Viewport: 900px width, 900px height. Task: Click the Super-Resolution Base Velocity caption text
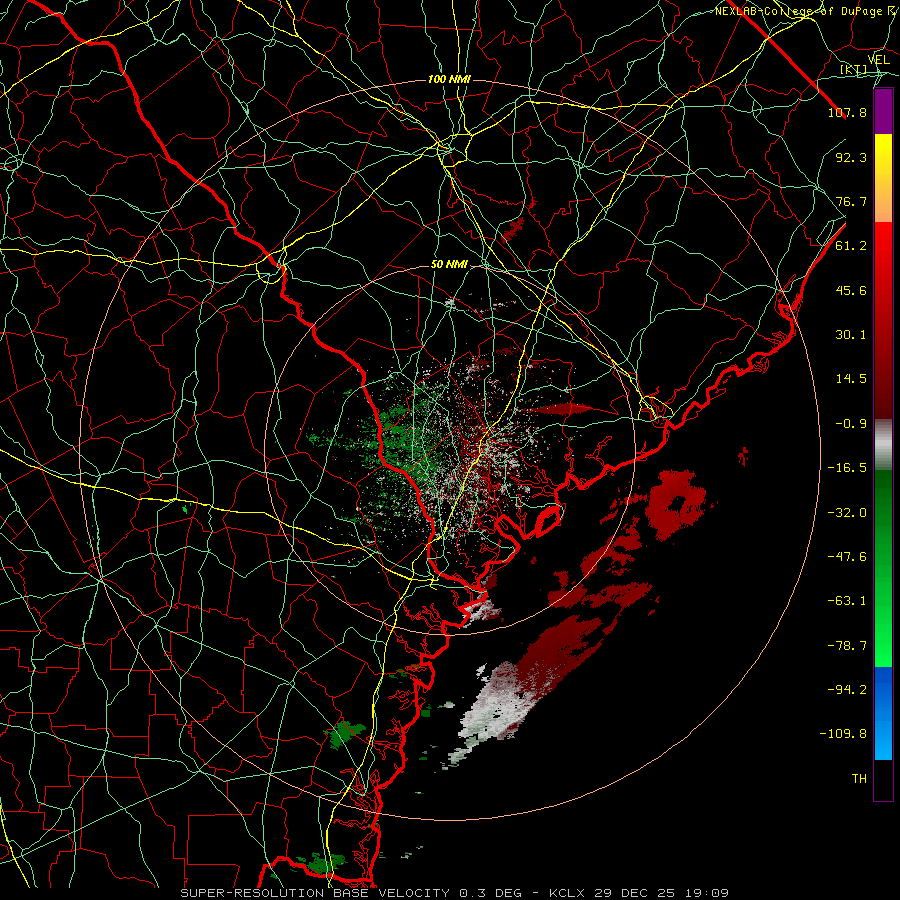point(455,893)
